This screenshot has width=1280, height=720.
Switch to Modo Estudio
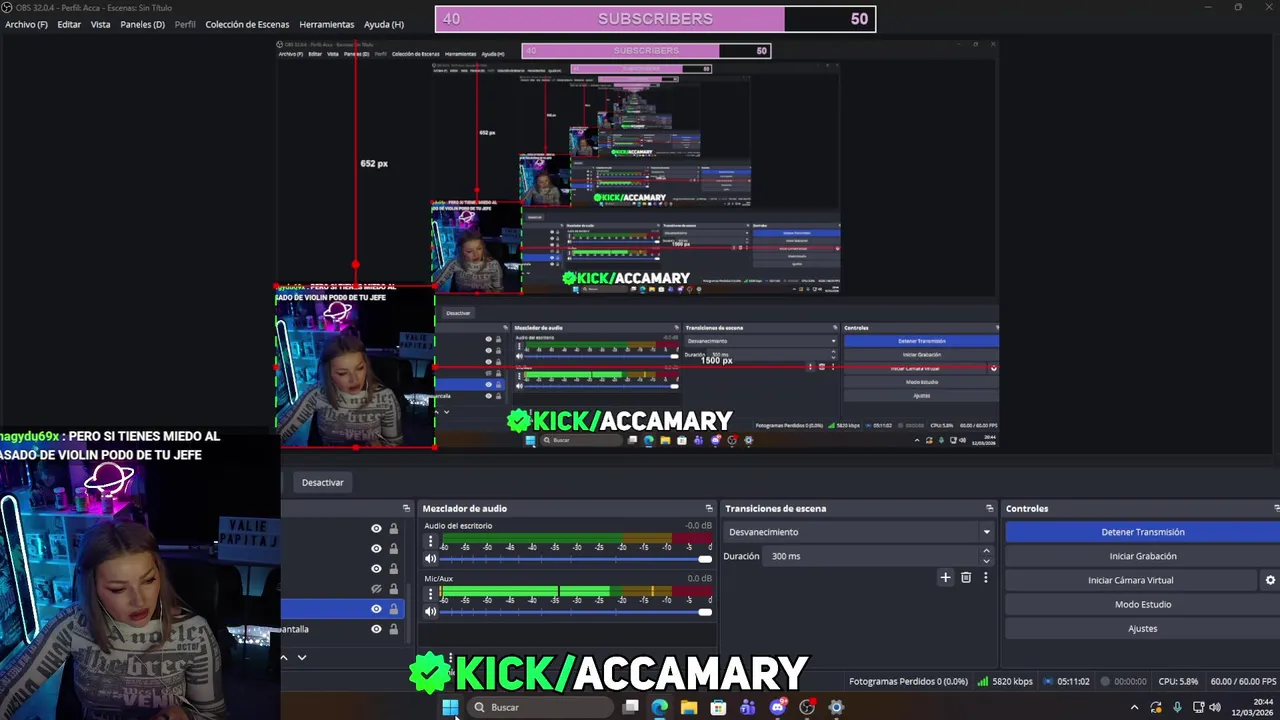click(x=1142, y=604)
